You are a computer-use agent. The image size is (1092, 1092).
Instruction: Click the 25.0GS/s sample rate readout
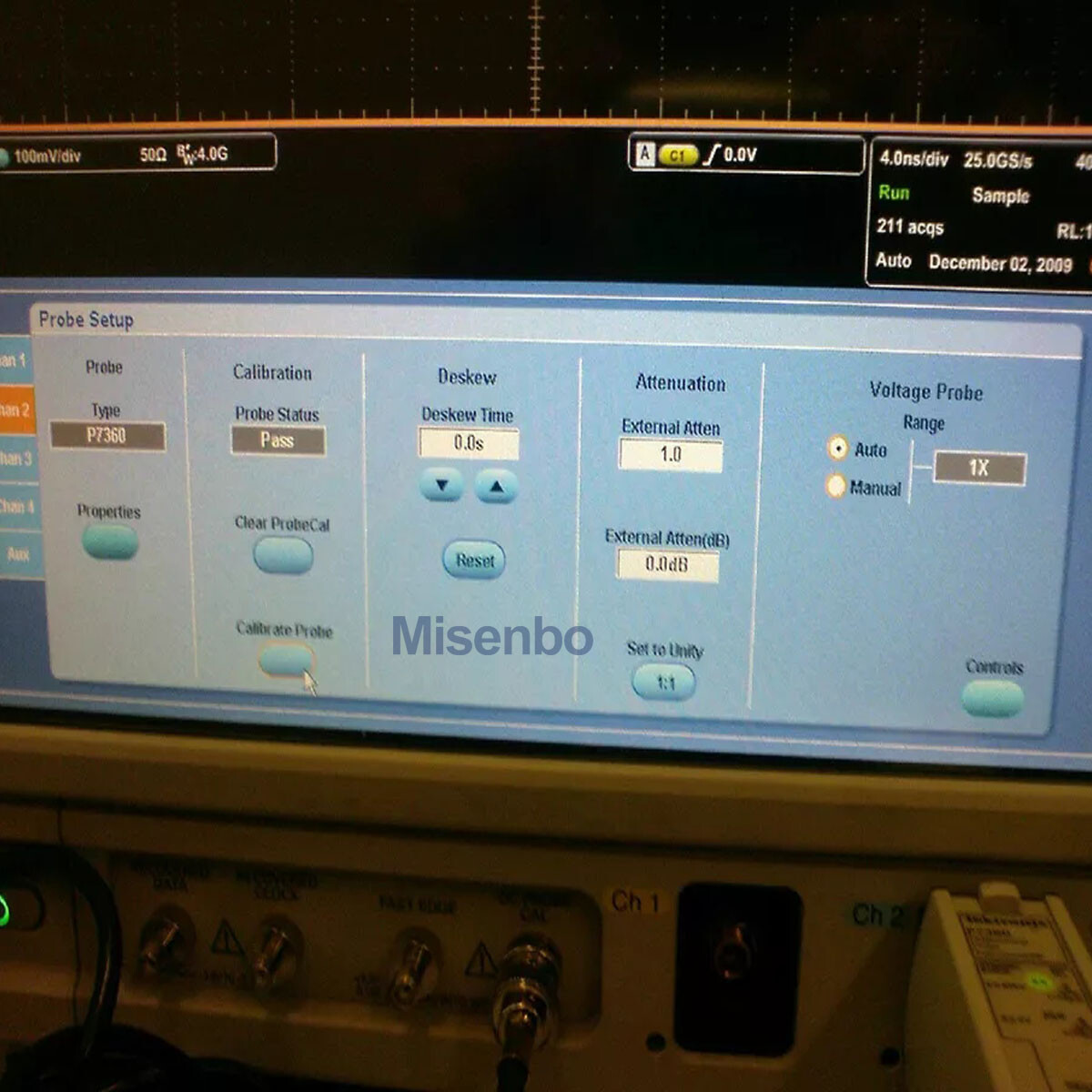pyautogui.click(x=998, y=160)
